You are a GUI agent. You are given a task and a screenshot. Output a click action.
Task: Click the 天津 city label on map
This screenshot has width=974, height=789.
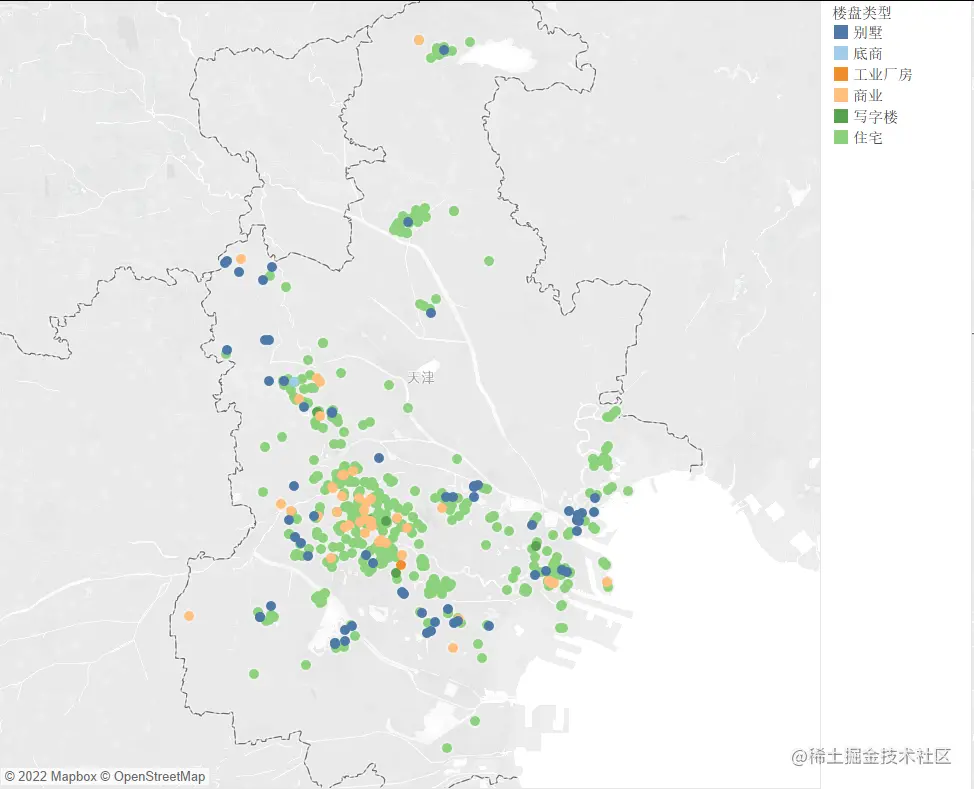(x=421, y=377)
